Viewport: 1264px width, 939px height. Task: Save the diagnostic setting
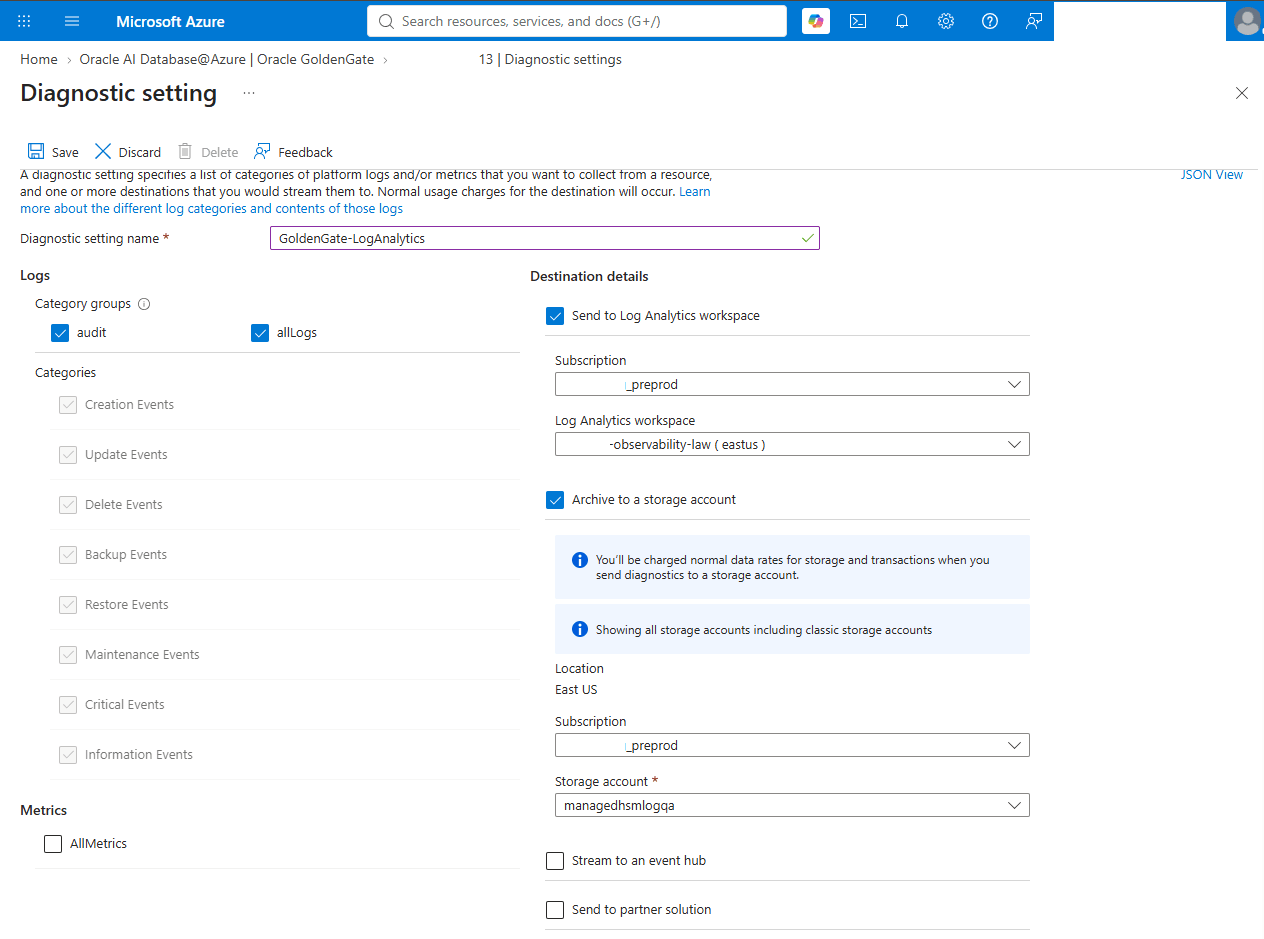point(53,152)
